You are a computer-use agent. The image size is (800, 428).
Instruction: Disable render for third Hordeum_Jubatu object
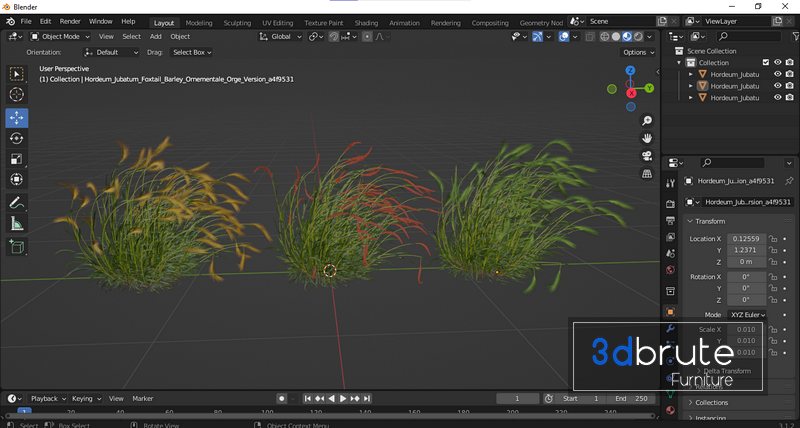click(x=790, y=97)
